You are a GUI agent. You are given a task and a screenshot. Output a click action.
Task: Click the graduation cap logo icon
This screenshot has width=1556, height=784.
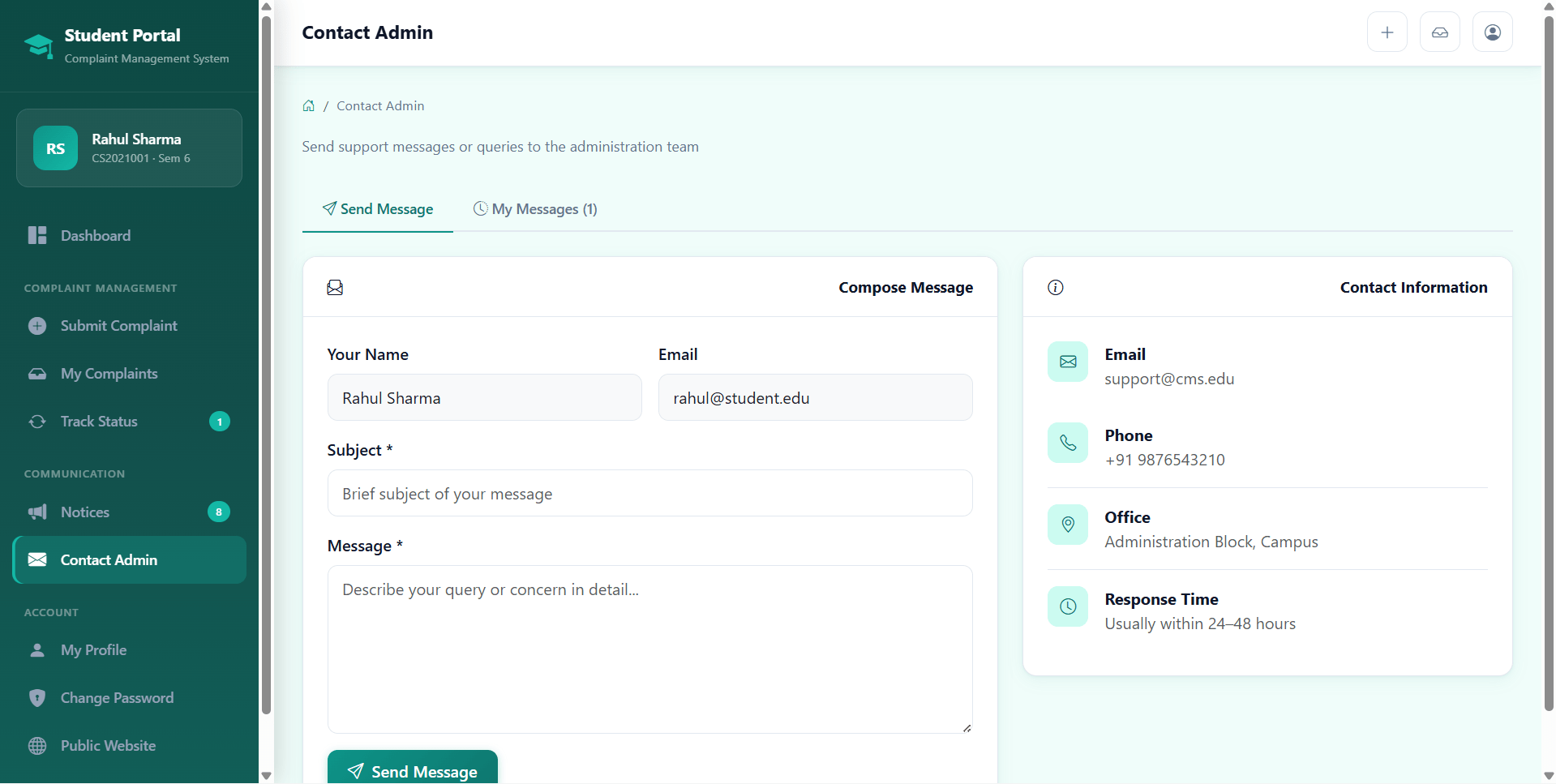tap(38, 46)
